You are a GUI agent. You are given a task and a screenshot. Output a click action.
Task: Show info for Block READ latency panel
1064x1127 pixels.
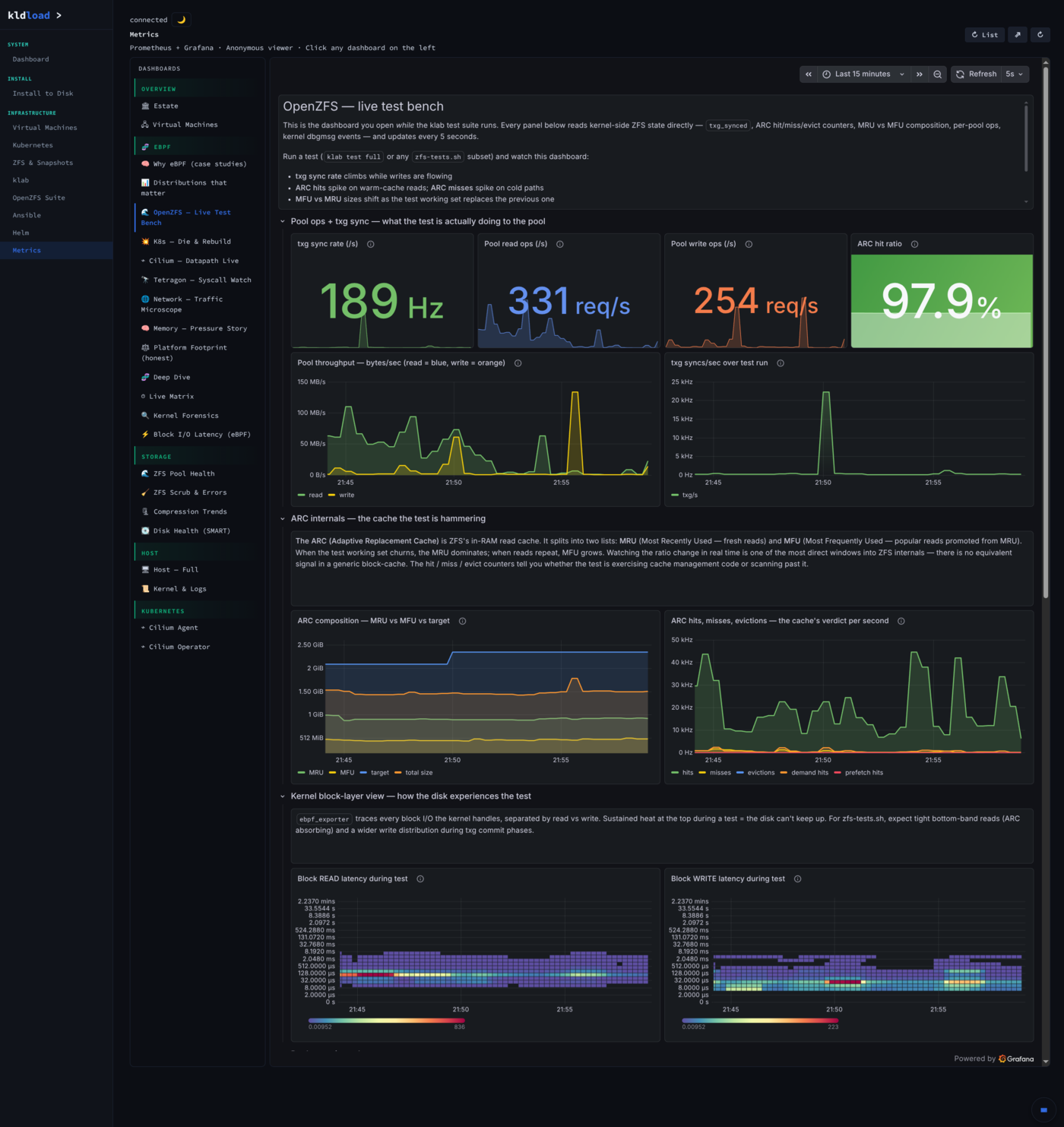[420, 878]
